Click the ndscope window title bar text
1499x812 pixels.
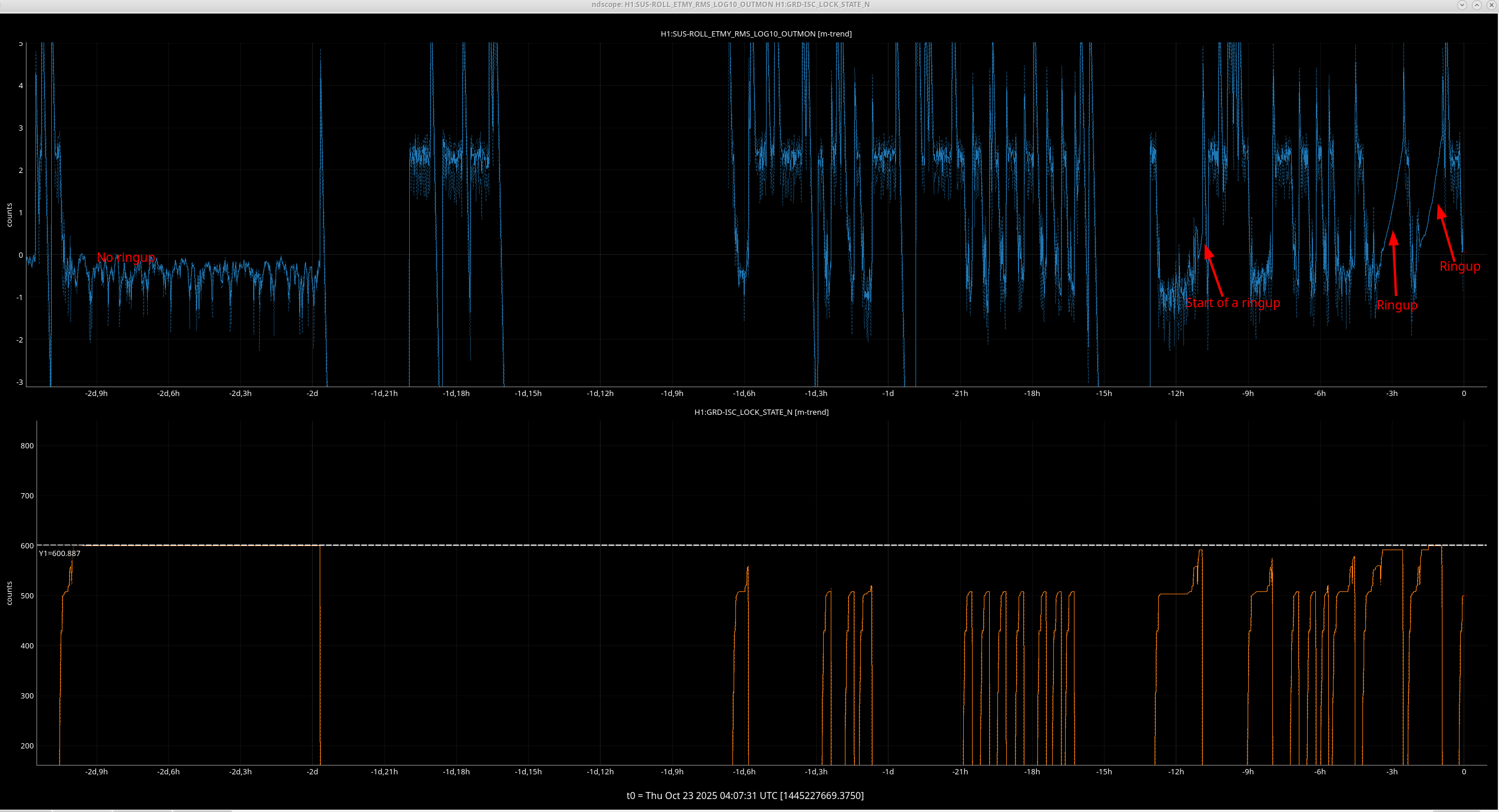coord(730,5)
